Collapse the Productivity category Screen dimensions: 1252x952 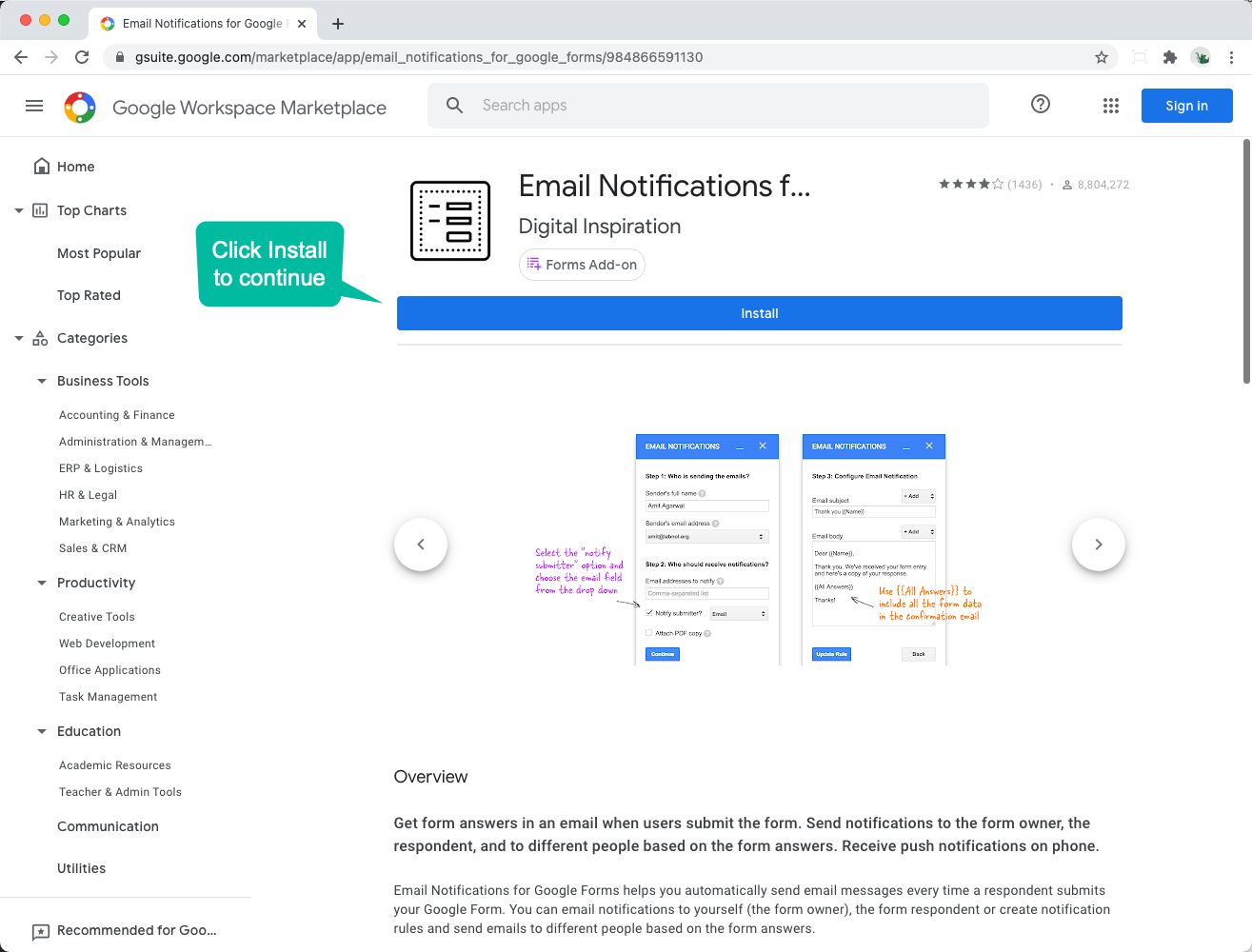(x=41, y=583)
